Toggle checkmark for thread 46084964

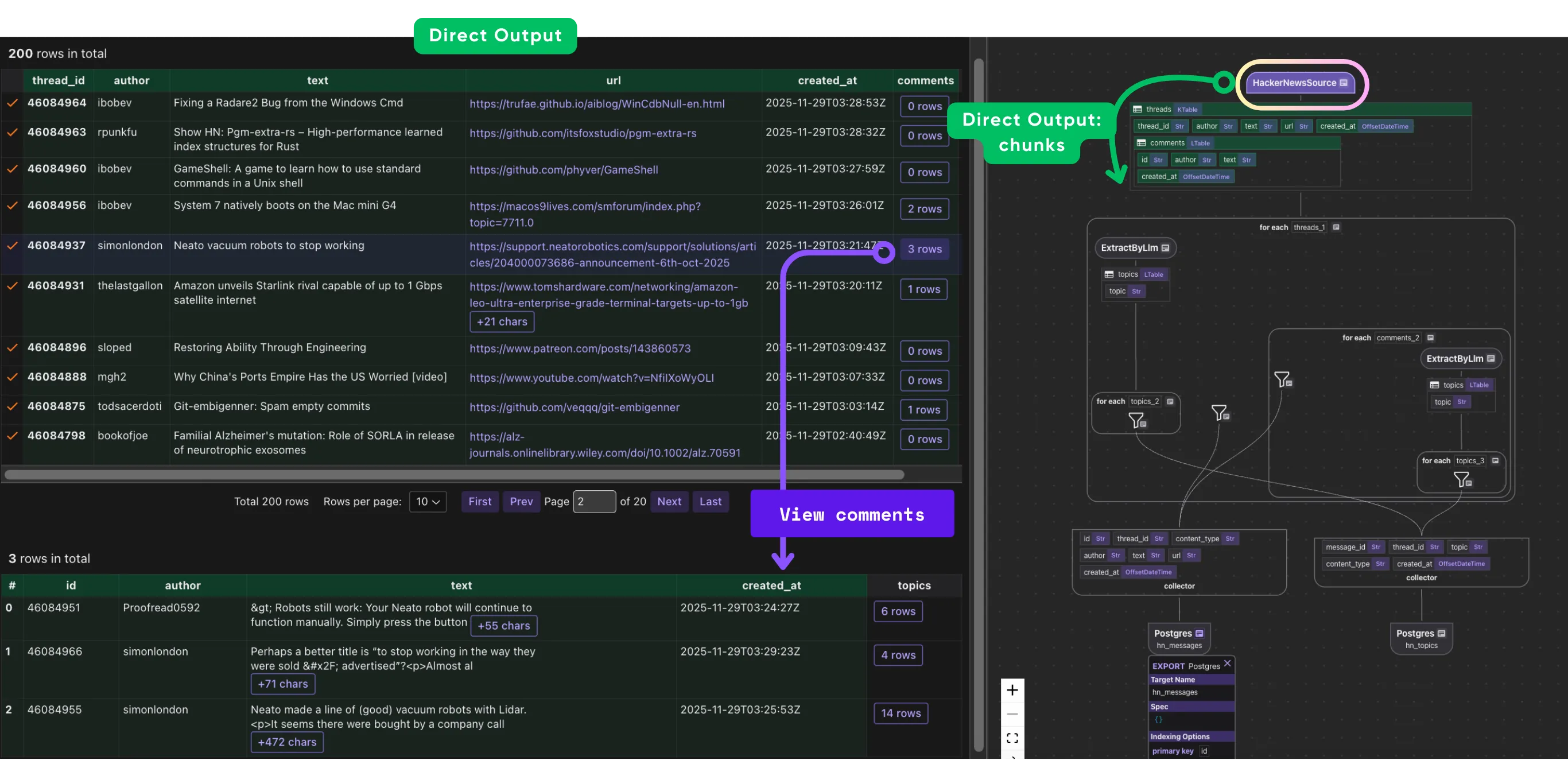[12, 103]
